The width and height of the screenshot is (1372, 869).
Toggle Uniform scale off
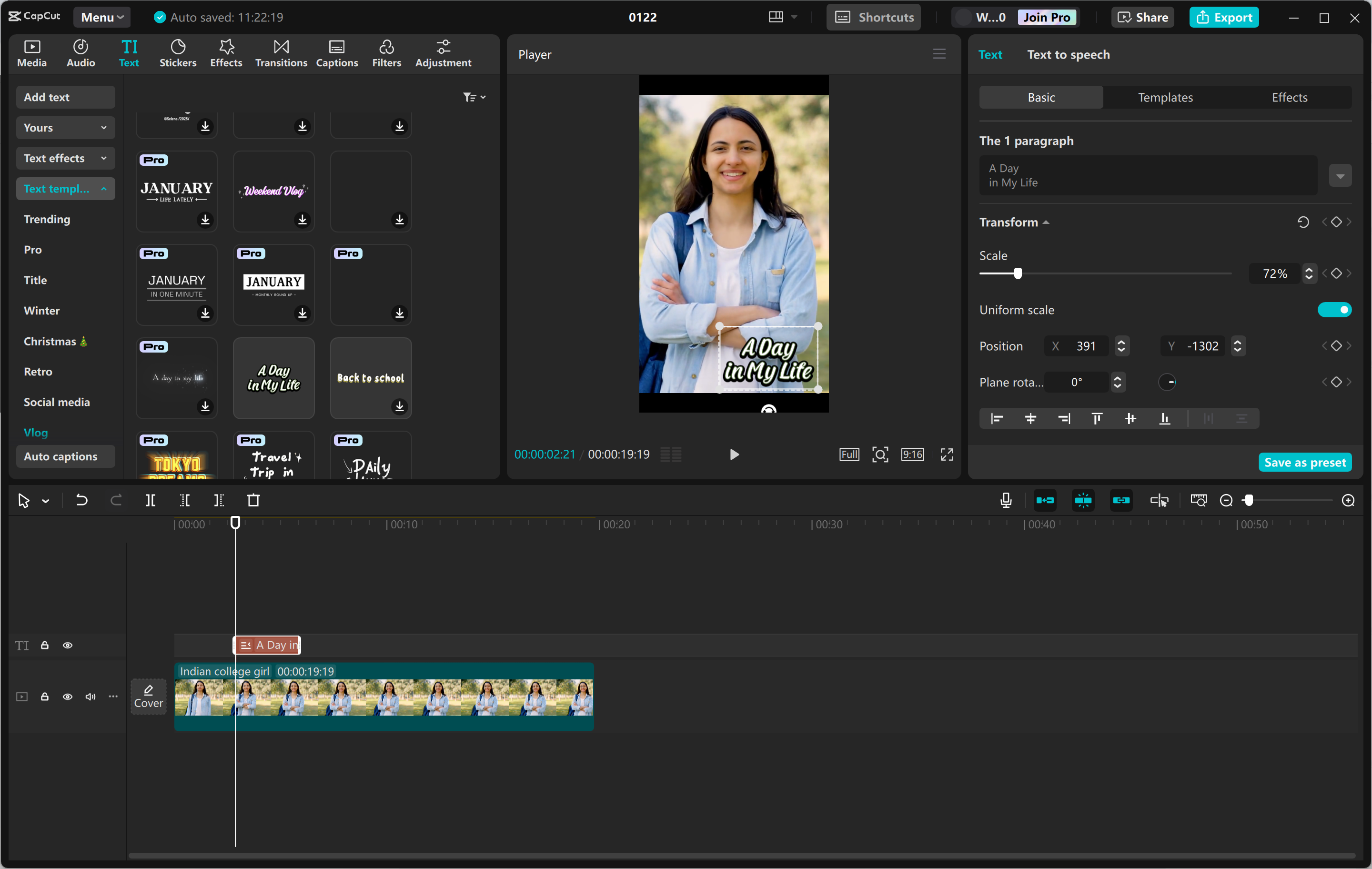1334,309
